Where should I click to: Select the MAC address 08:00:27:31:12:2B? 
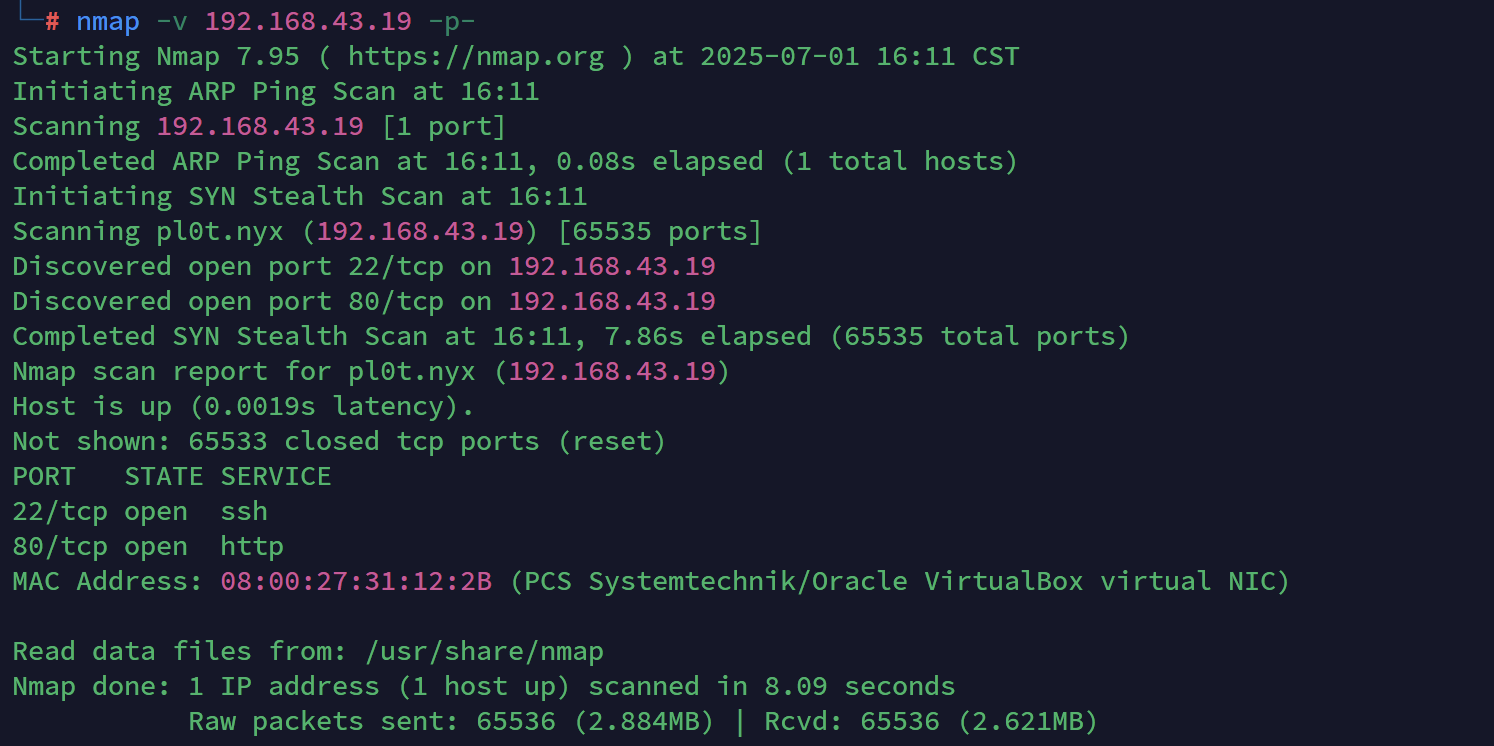(x=356, y=581)
